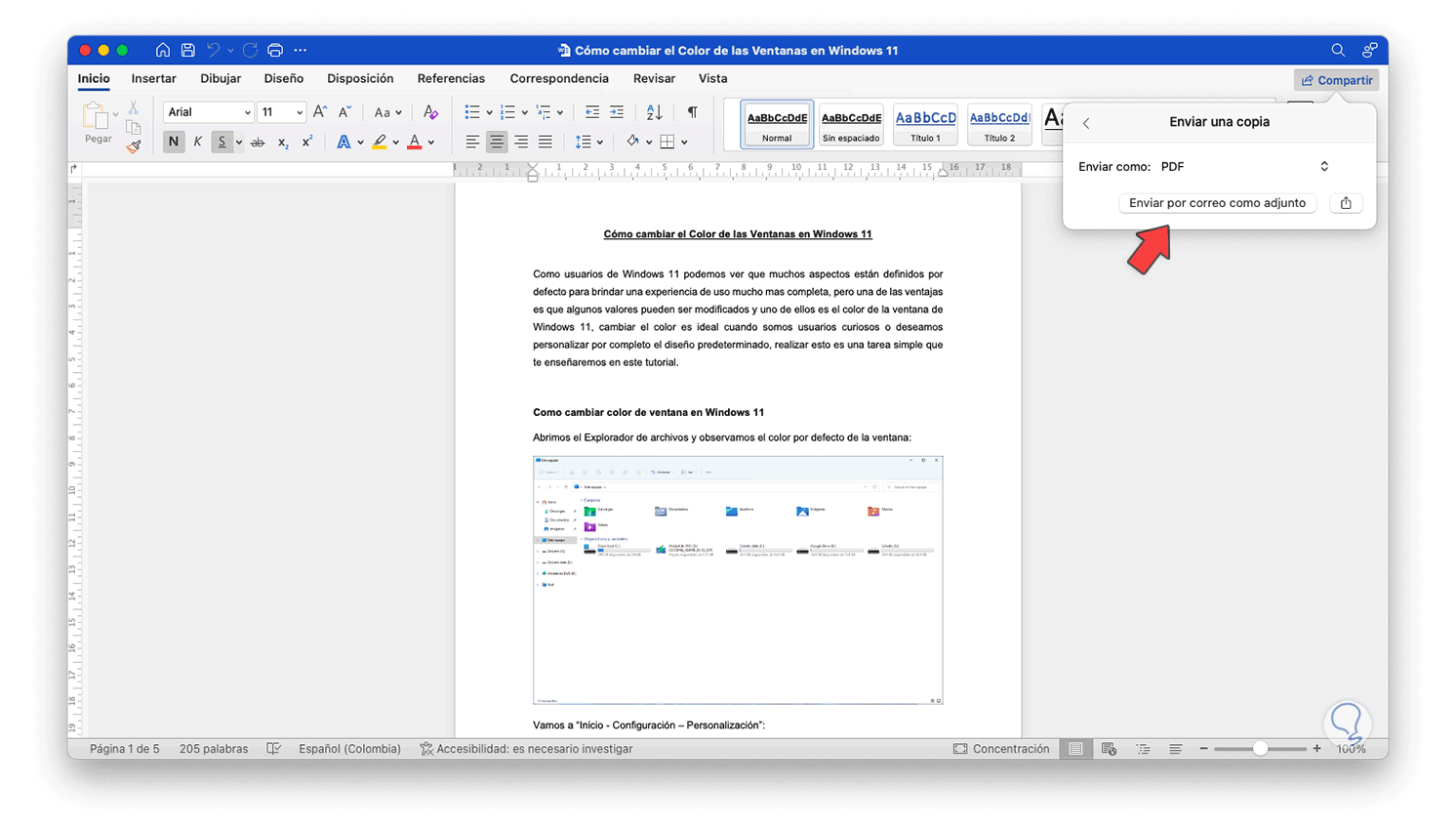Align text to the right
The width and height of the screenshot is (1456, 828).
pyautogui.click(x=521, y=143)
